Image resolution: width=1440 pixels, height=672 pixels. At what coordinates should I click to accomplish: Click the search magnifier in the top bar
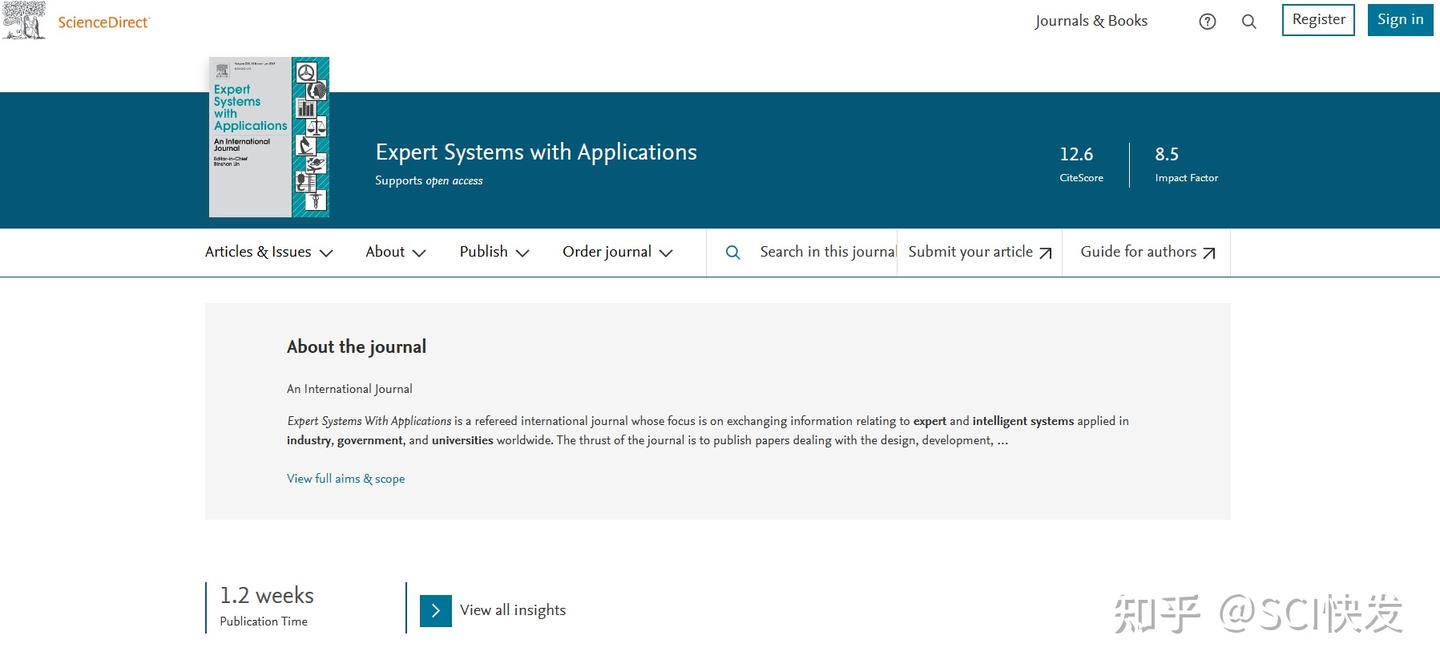pos(1248,20)
